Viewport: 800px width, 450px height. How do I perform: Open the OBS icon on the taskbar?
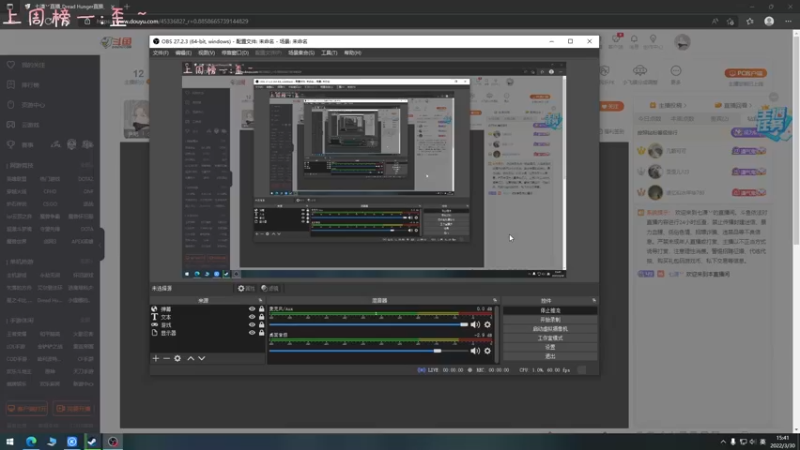tap(113, 442)
